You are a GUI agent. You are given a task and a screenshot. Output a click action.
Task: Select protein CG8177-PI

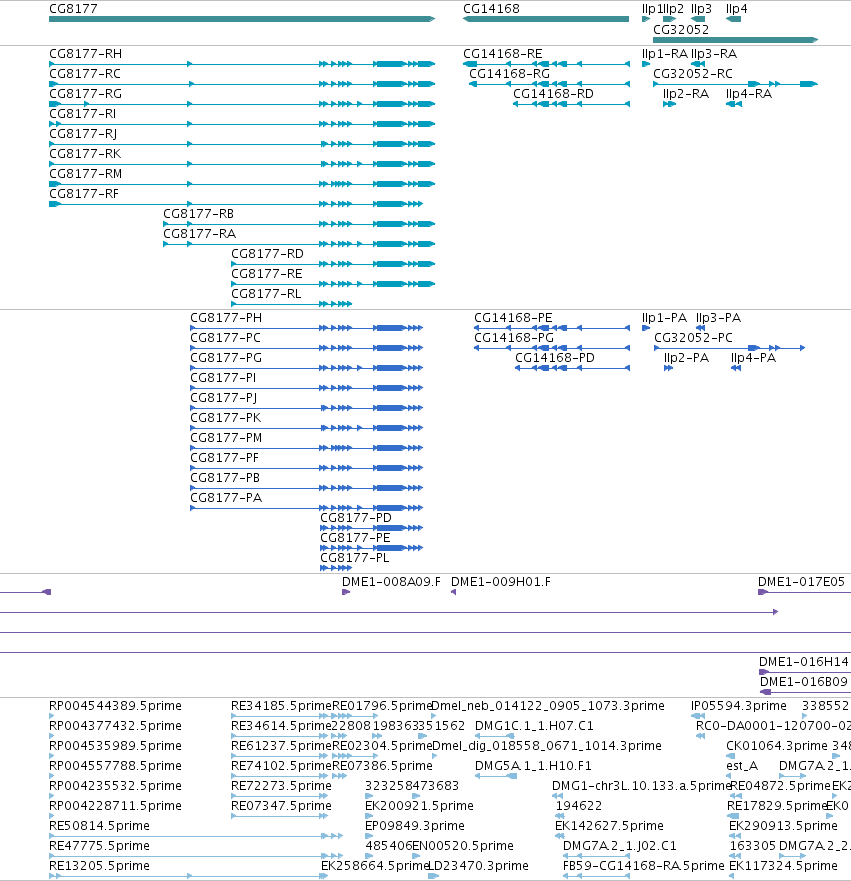tap(307, 388)
